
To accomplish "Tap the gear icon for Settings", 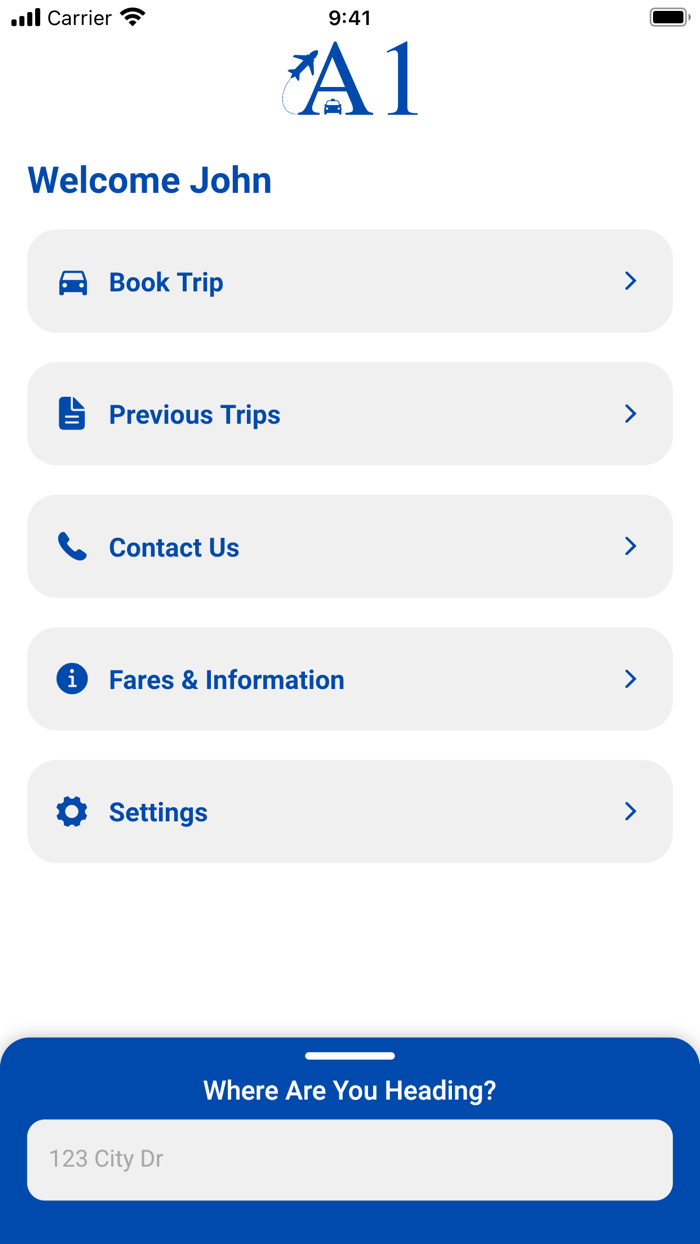I will [x=72, y=812].
